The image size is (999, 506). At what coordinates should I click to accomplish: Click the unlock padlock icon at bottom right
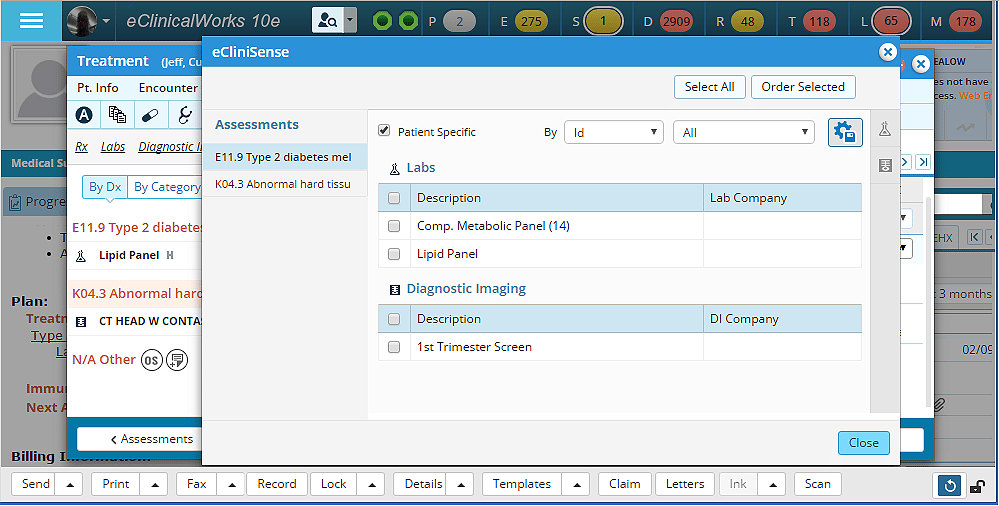tap(977, 487)
